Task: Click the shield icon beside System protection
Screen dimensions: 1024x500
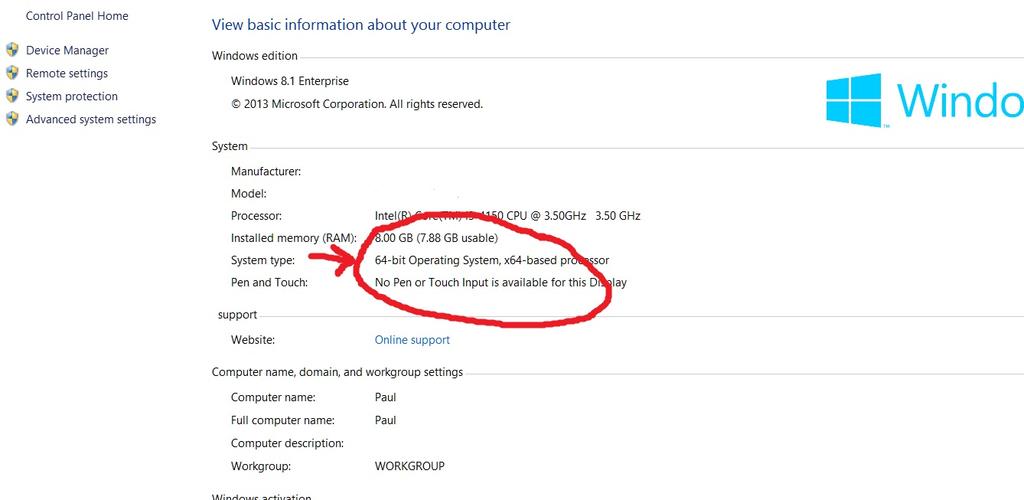Action: tap(12, 96)
